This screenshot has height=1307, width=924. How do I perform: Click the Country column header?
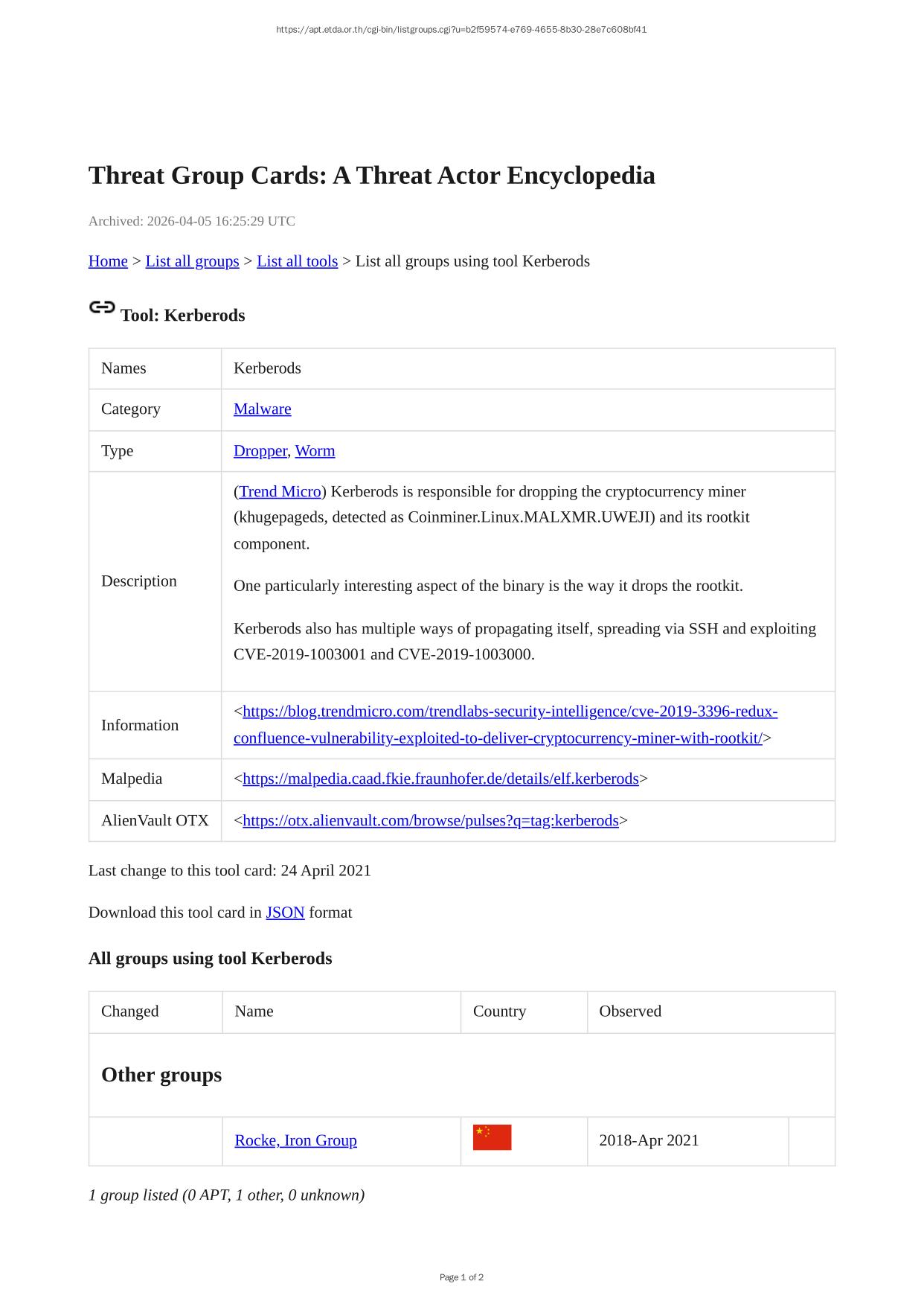pyautogui.click(x=499, y=1011)
